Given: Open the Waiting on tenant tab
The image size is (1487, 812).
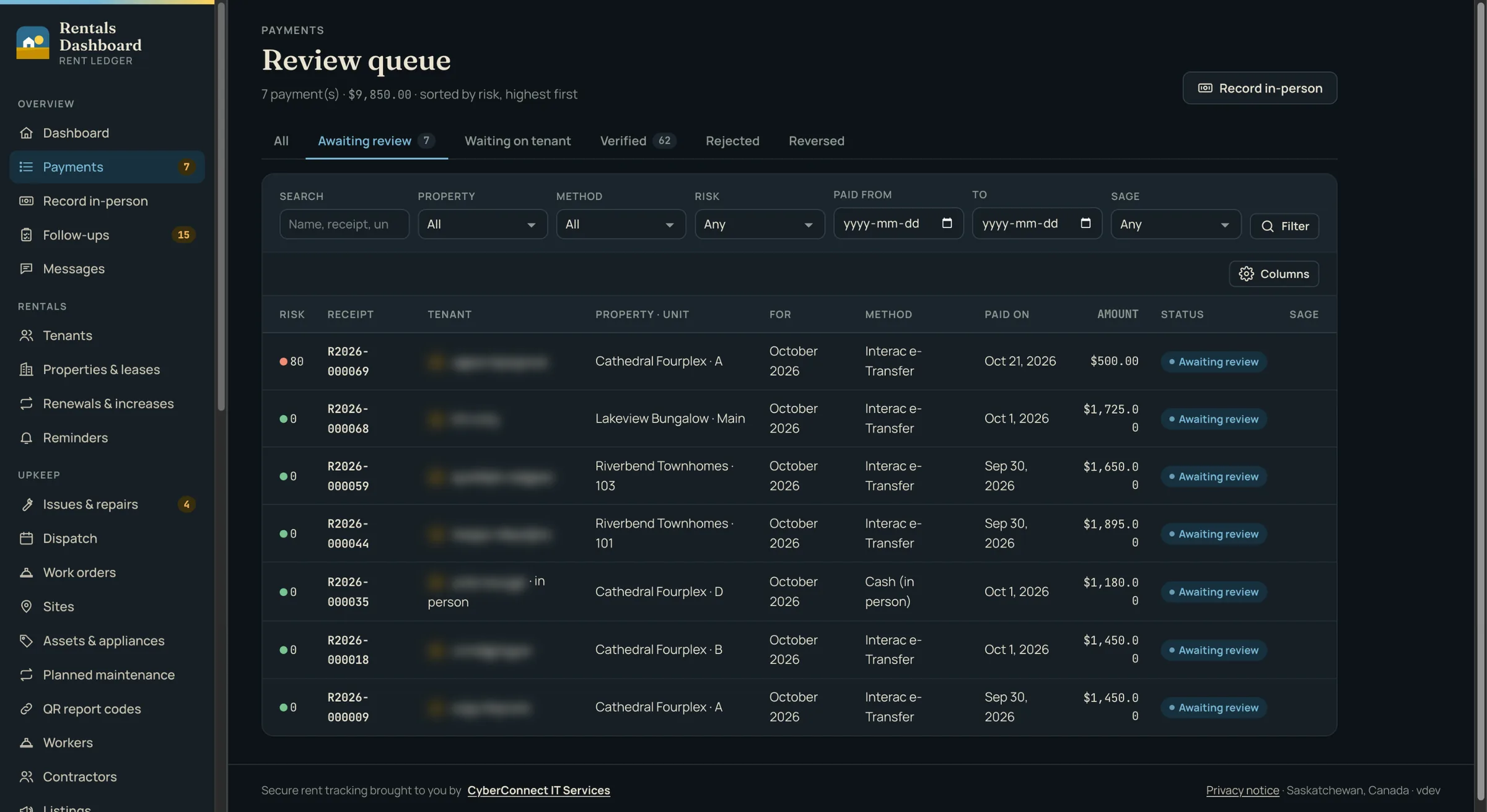Looking at the screenshot, I should [518, 141].
